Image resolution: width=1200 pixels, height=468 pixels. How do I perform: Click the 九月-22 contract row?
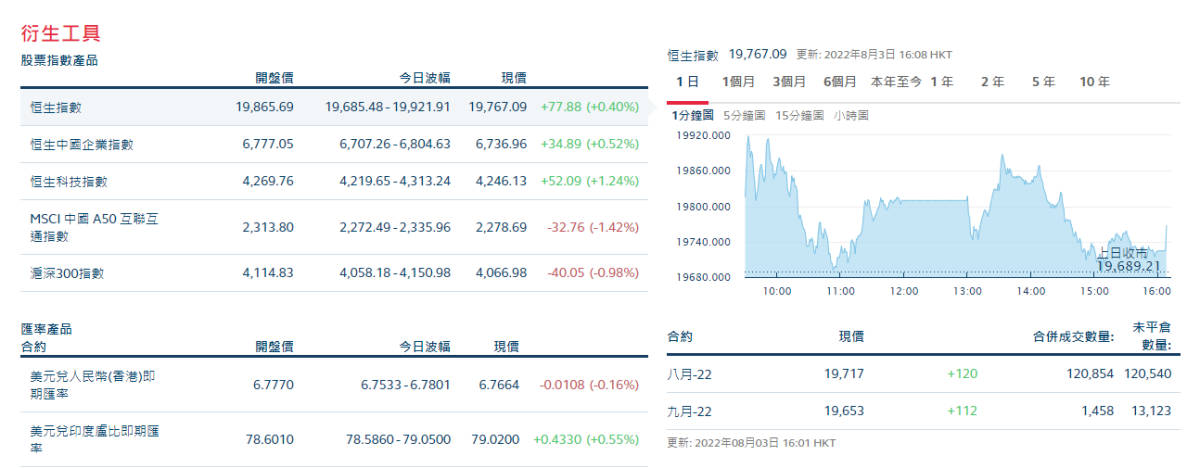pyautogui.click(x=689, y=411)
